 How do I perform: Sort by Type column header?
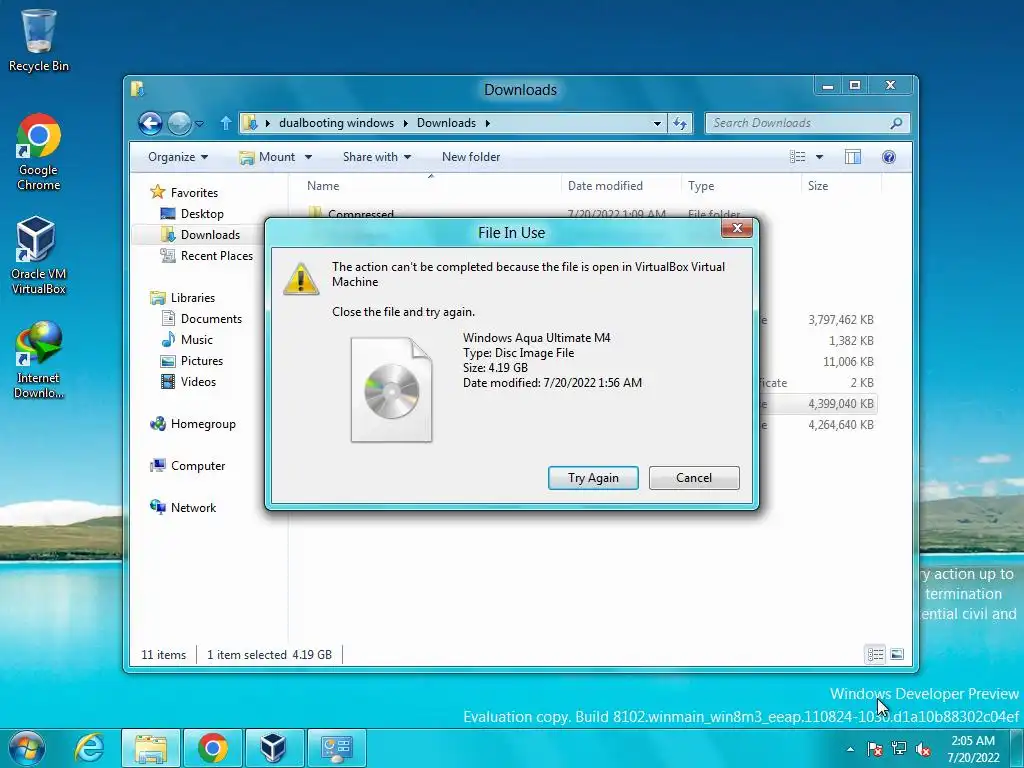click(x=741, y=185)
